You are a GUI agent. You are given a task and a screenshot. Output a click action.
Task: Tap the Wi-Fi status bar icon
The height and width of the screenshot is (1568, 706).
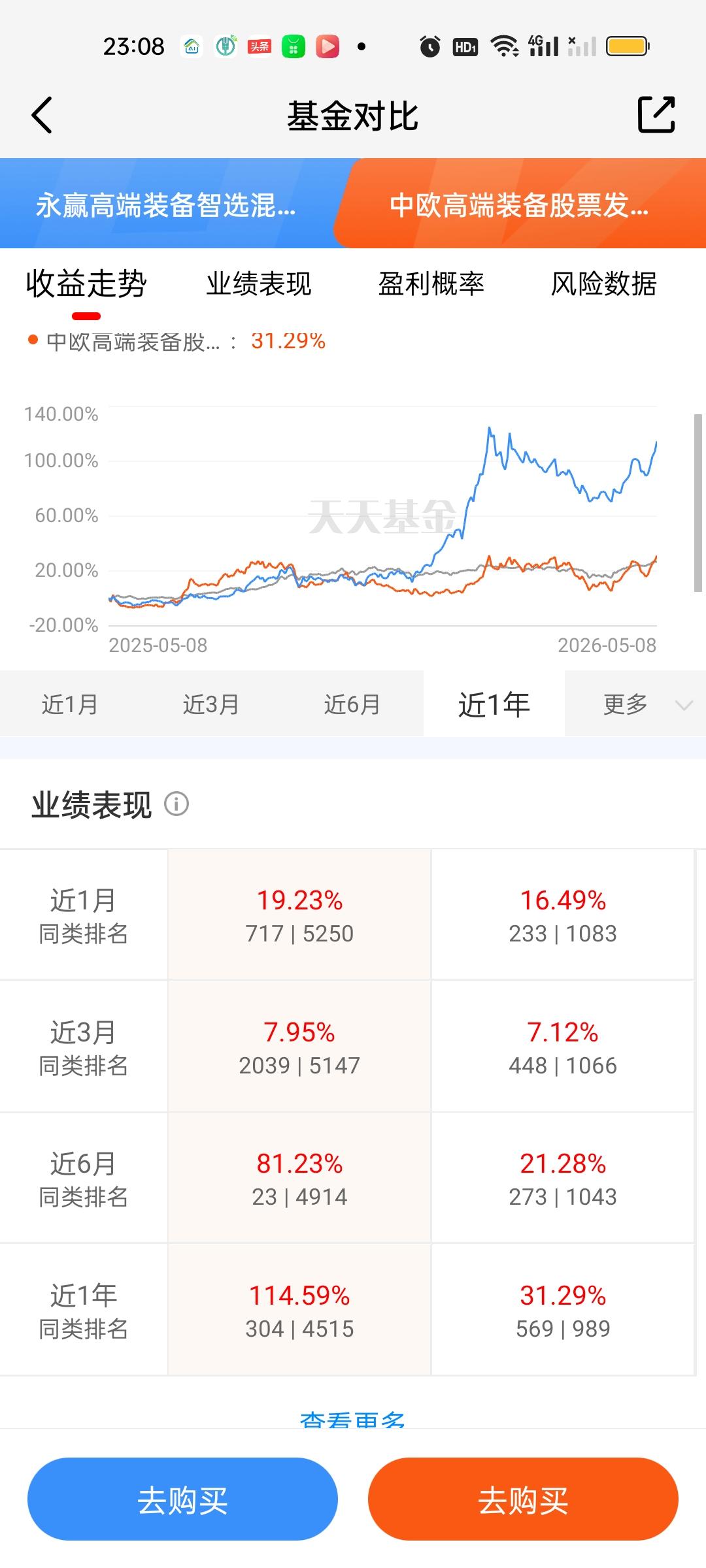(x=504, y=46)
